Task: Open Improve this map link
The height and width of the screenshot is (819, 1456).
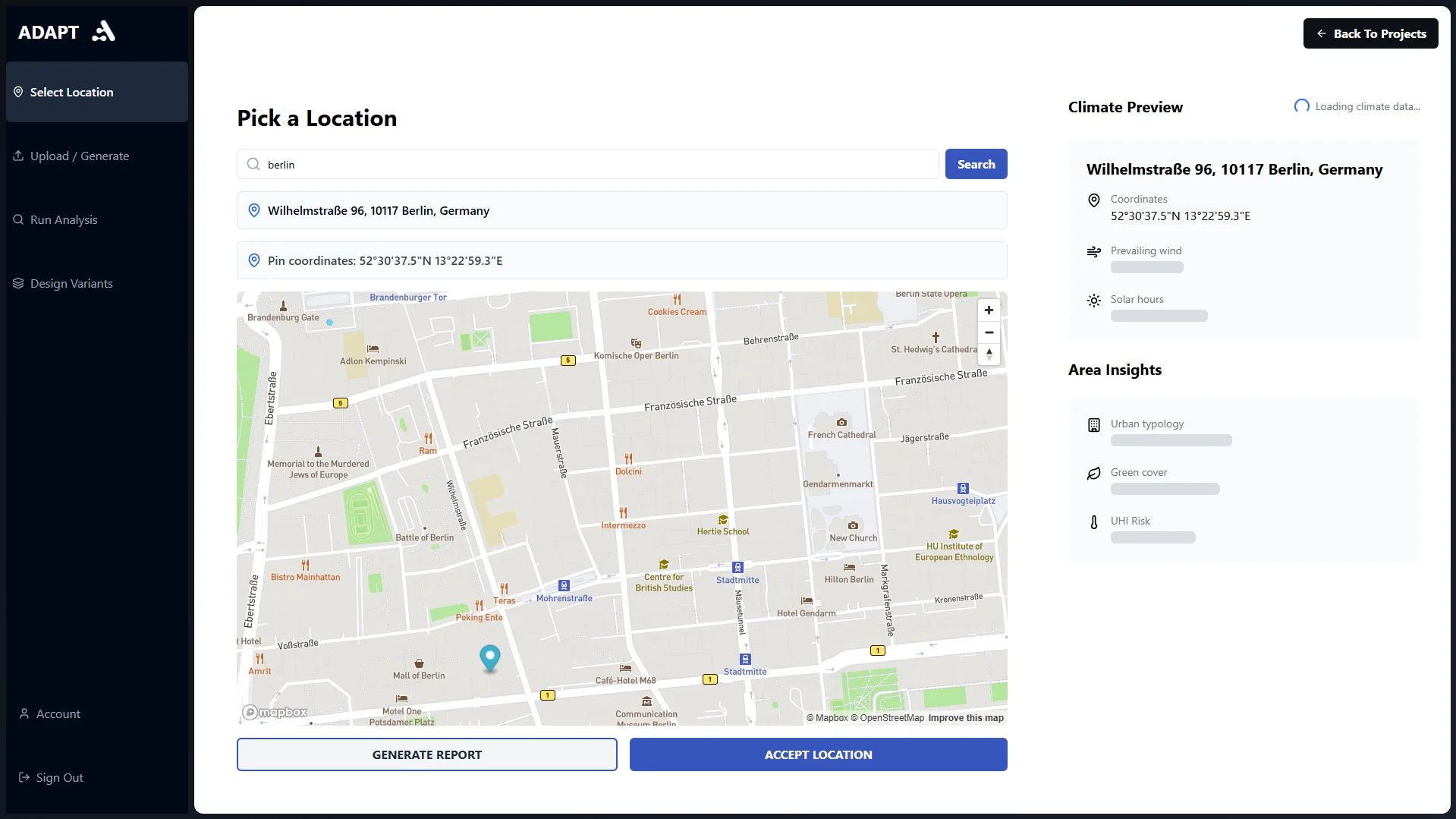Action: pos(966,718)
